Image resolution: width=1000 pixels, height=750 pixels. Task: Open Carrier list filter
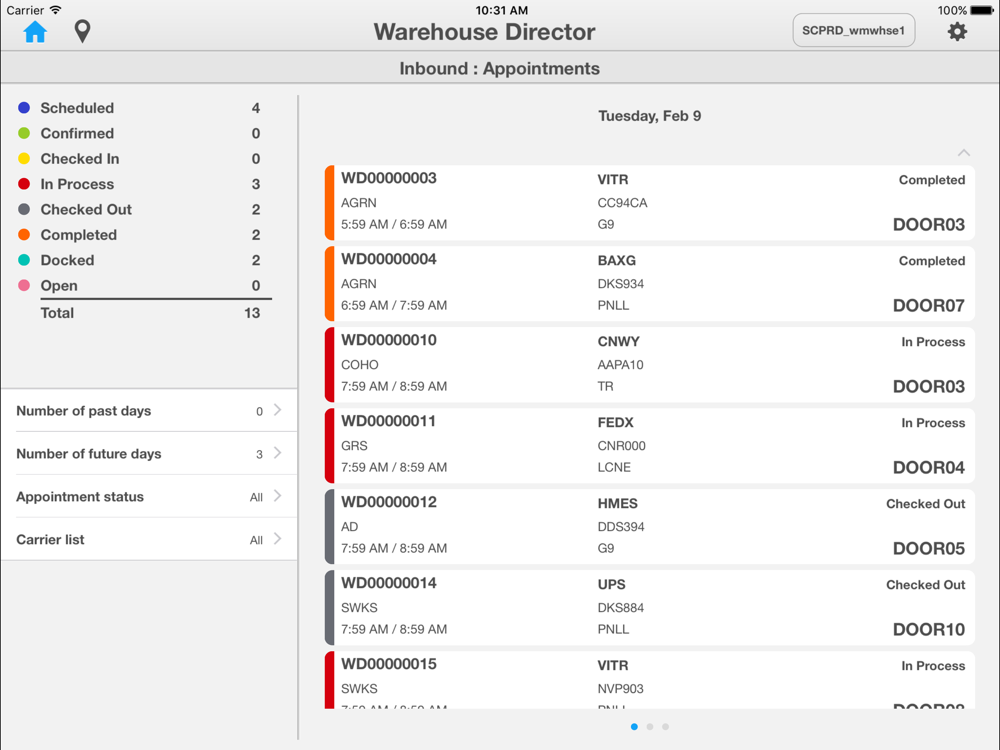pos(149,540)
